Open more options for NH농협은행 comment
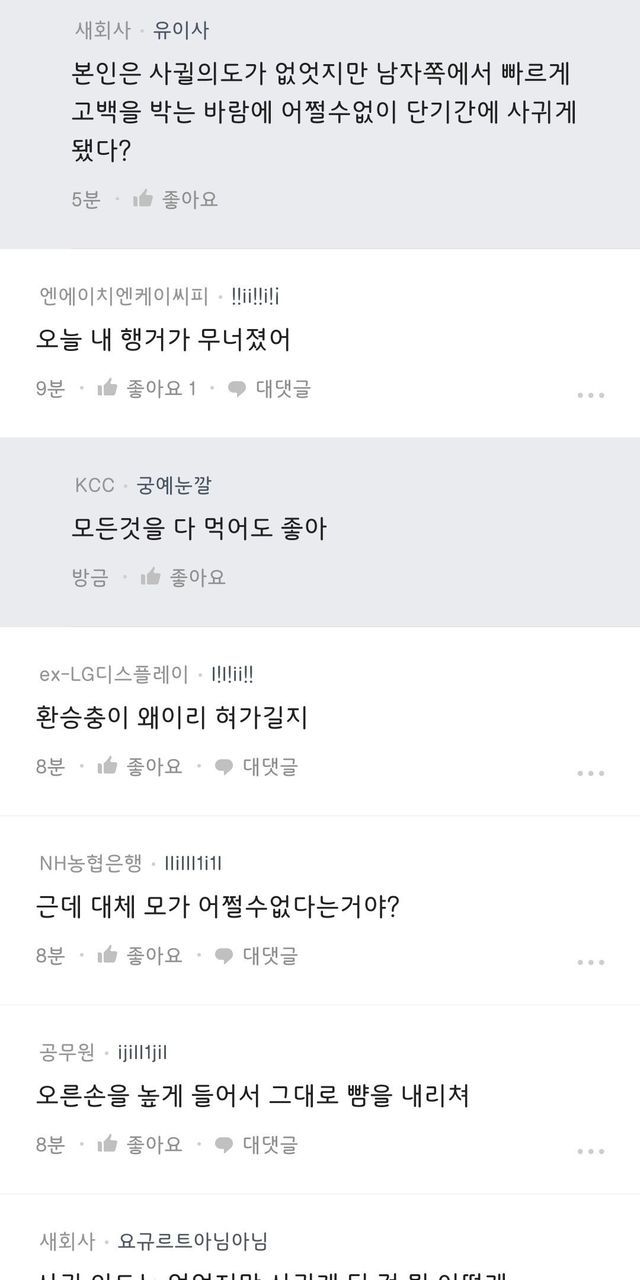The image size is (640, 1280). point(590,962)
